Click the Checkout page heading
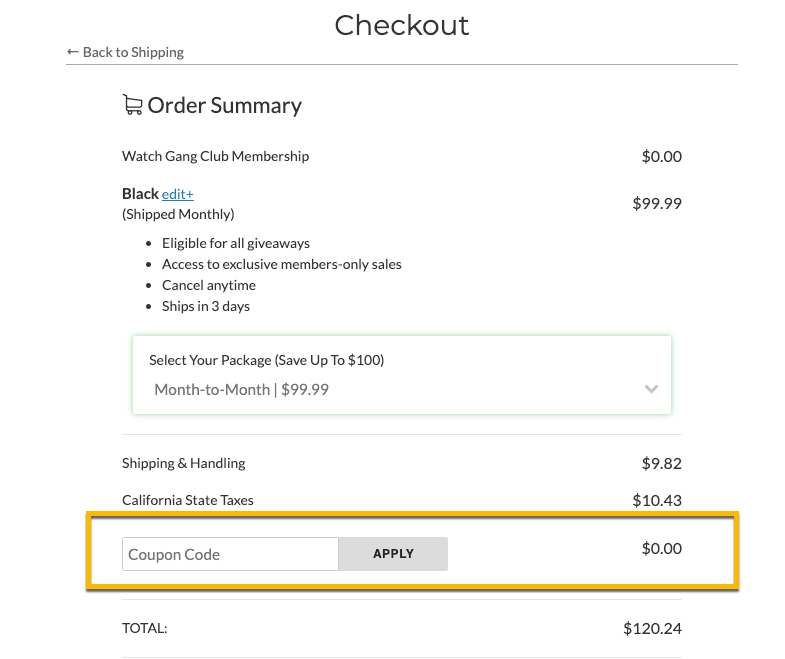Image resolution: width=785 pixels, height=659 pixels. 402,25
